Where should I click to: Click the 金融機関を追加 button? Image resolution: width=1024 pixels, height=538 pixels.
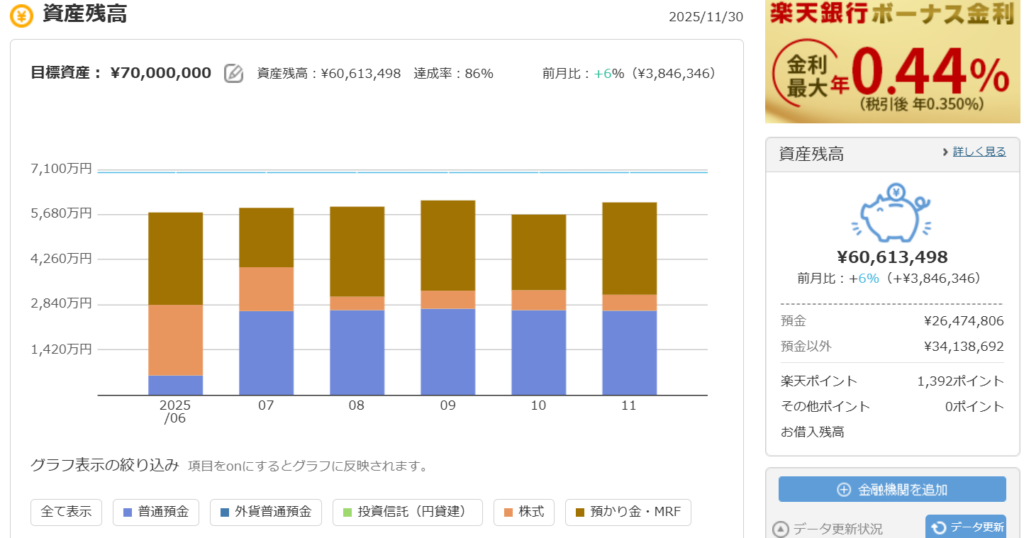click(x=892, y=490)
